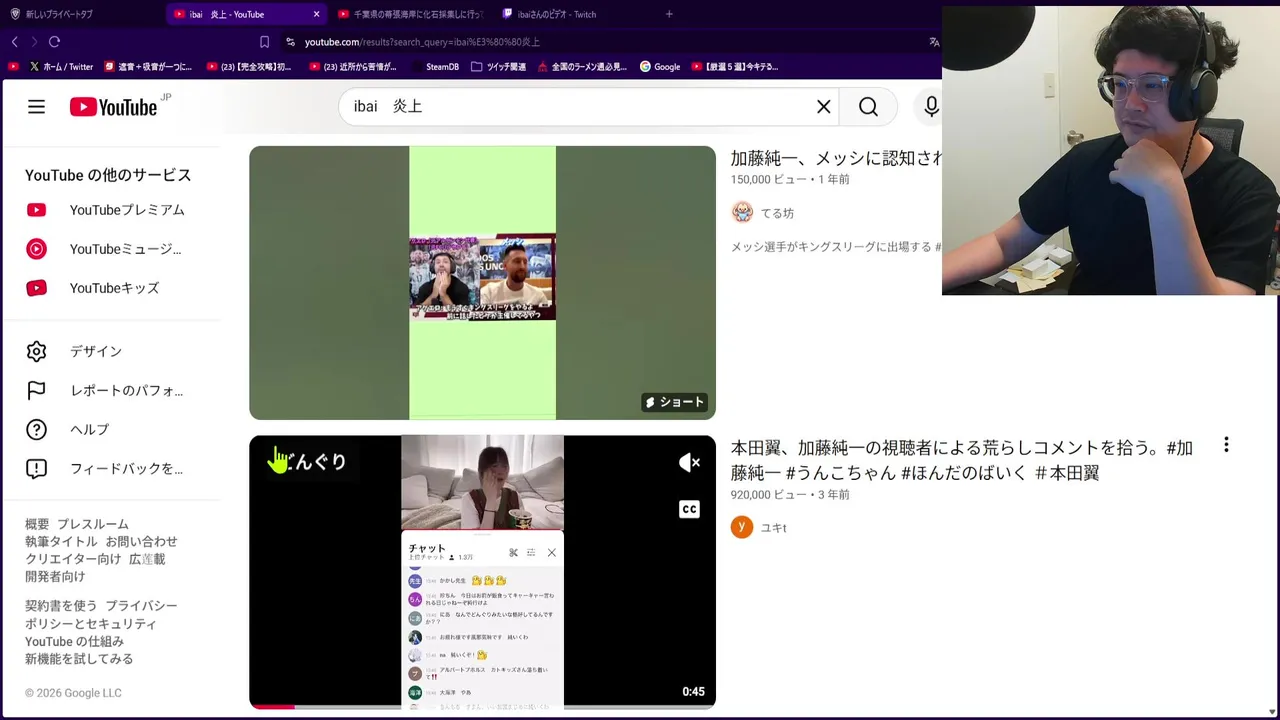The image size is (1280, 720).
Task: Open the 遺書+吸書が一つに bookmark
Action: click(147, 67)
